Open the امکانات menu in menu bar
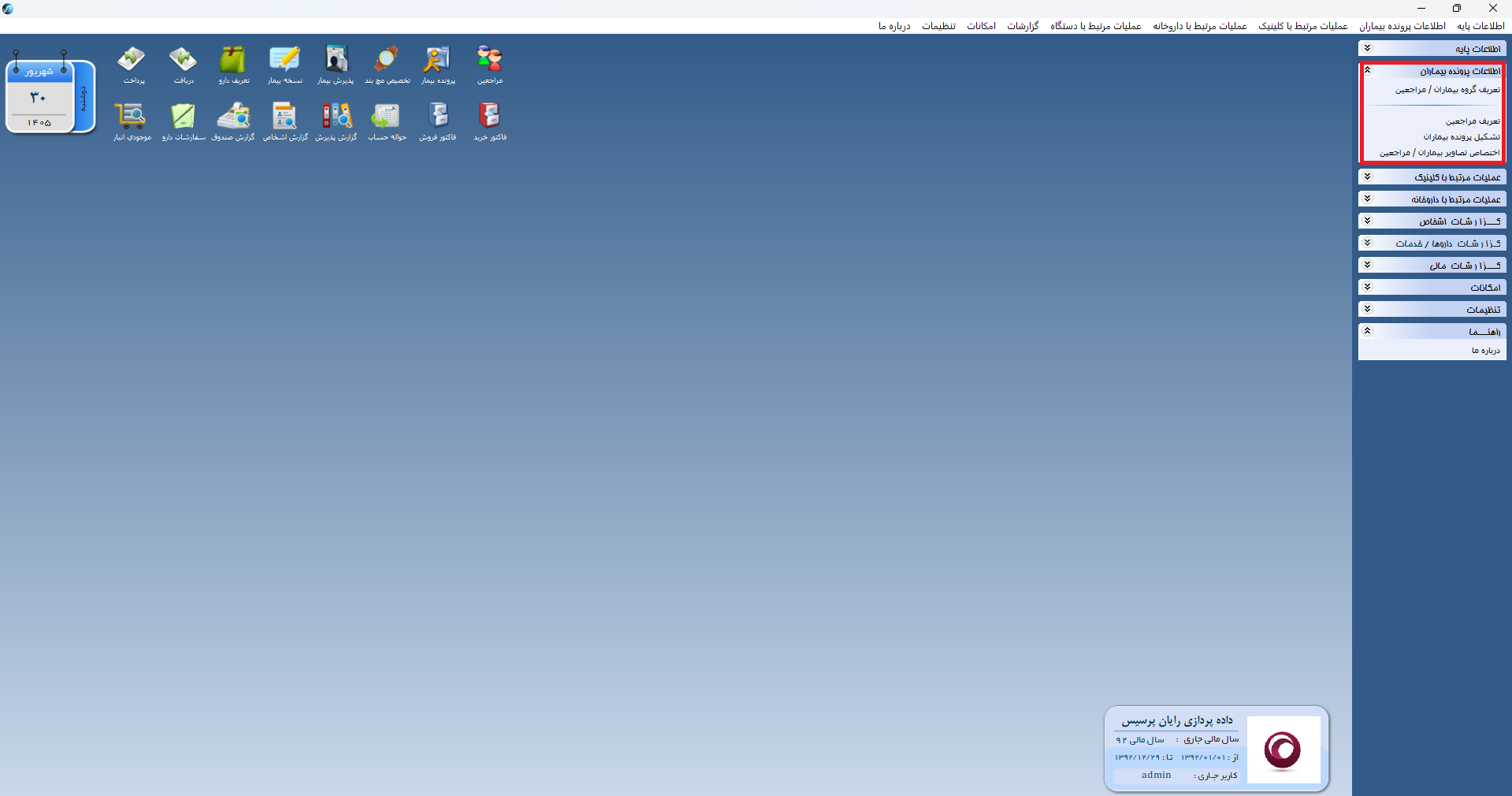 click(x=981, y=26)
